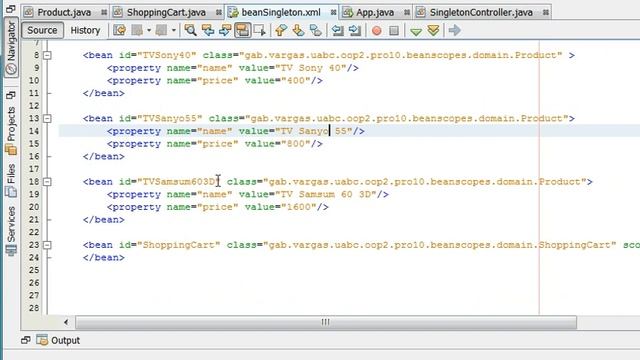Close the ShoppingCart.java tab
This screenshot has width=640, height=360.
point(218,13)
